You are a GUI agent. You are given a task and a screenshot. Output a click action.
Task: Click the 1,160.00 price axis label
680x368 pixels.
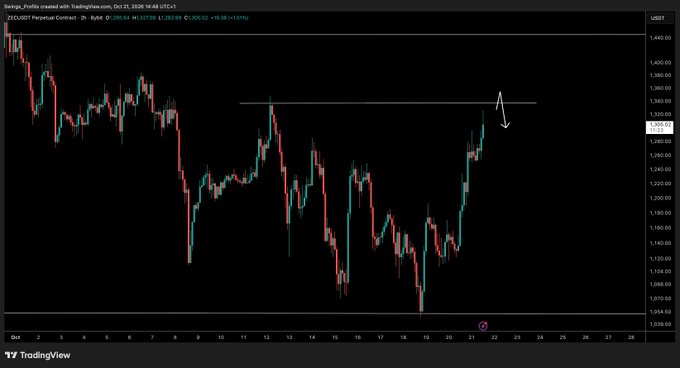[660, 228]
